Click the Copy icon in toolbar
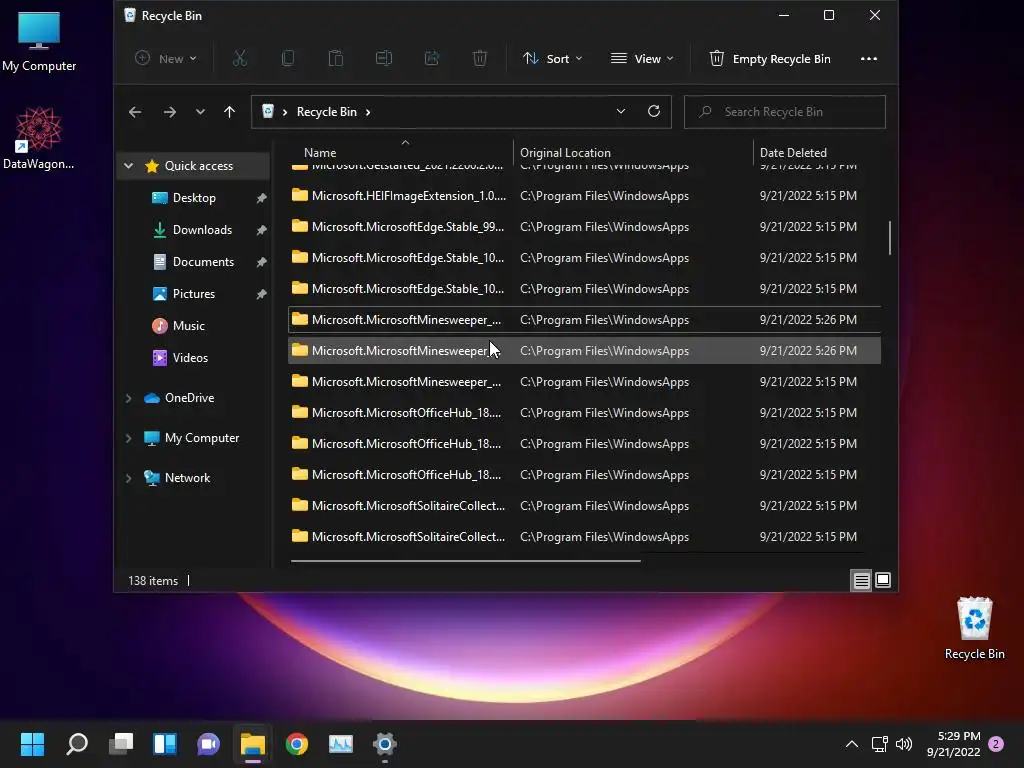Image resolution: width=1024 pixels, height=768 pixels. pyautogui.click(x=287, y=59)
